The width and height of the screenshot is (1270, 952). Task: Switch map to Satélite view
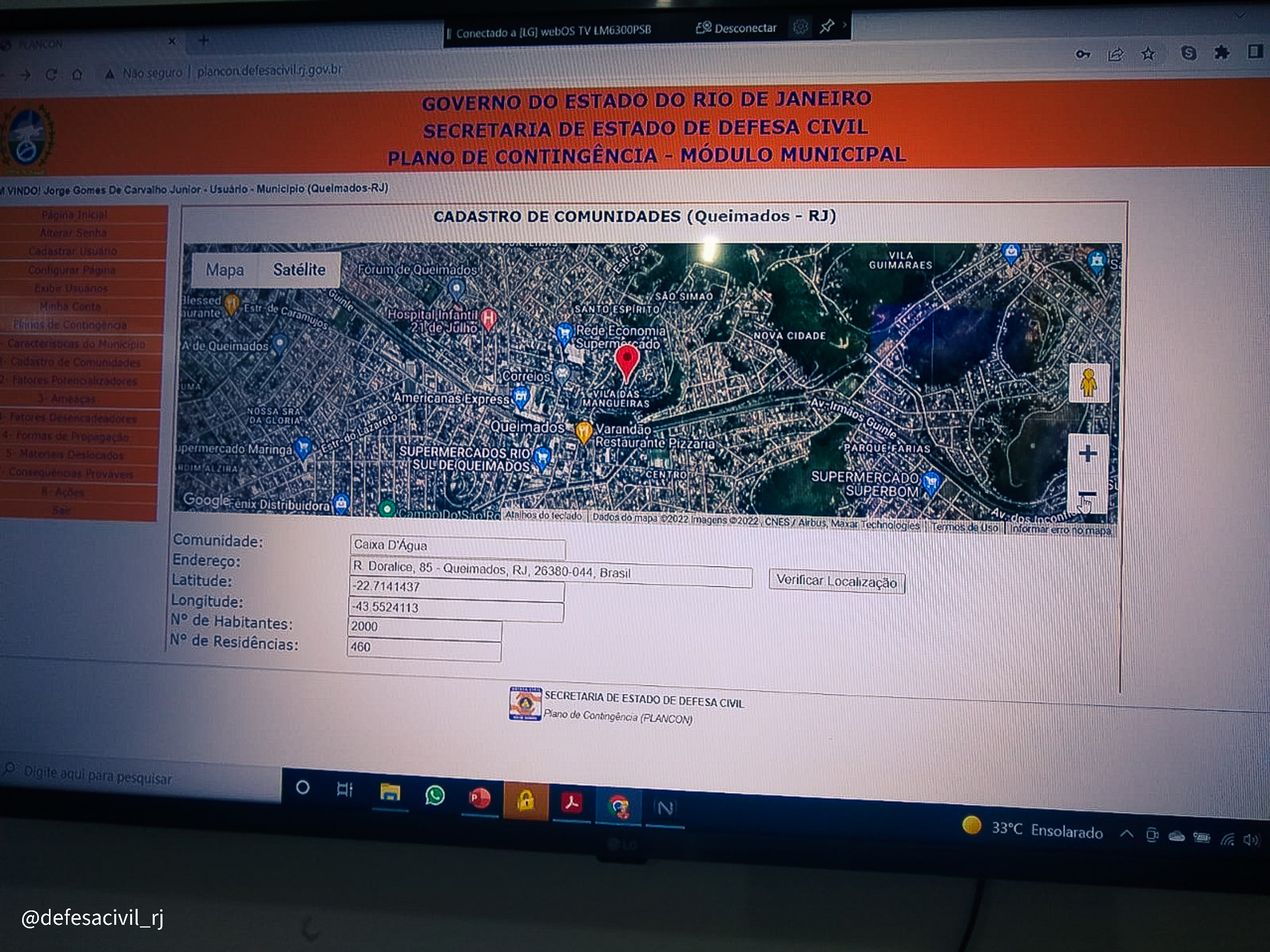(299, 270)
